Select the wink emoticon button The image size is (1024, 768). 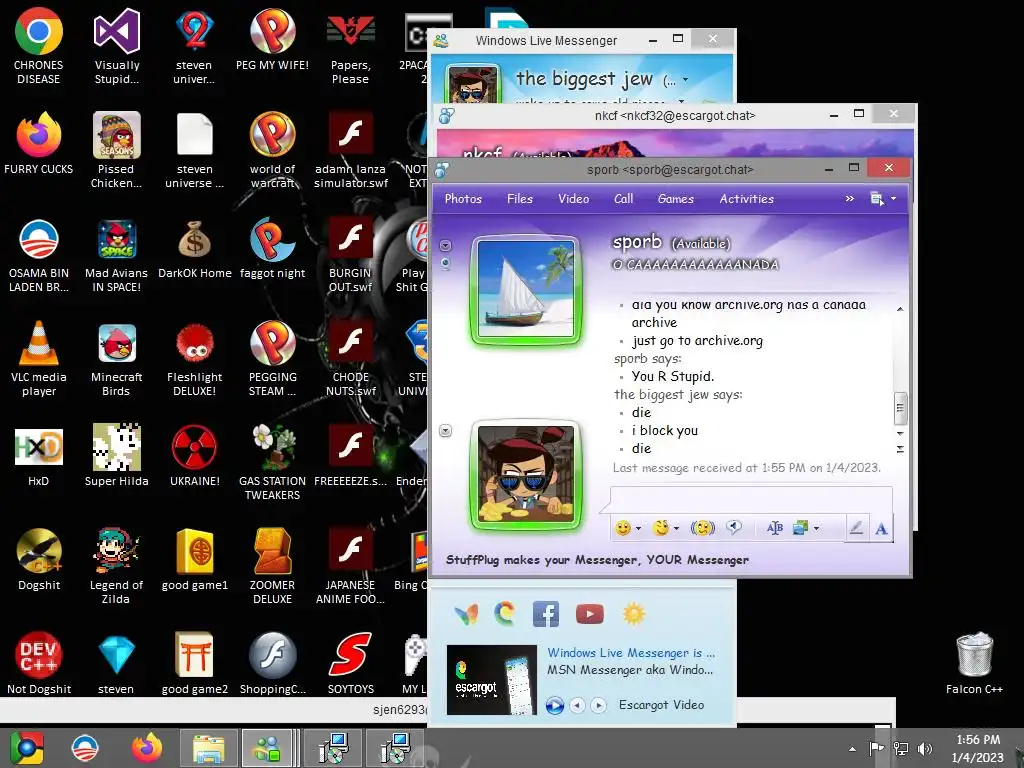pos(661,528)
